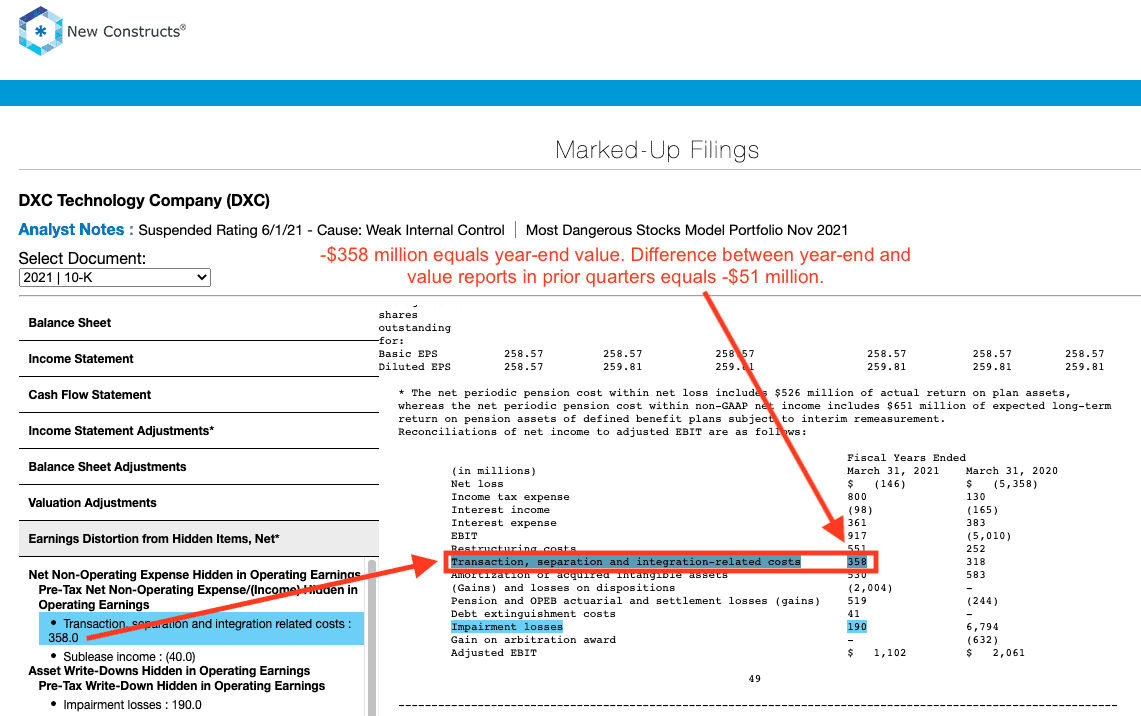Viewport: 1141px width, 716px height.
Task: Click the Net loss row label
Action: (x=477, y=485)
